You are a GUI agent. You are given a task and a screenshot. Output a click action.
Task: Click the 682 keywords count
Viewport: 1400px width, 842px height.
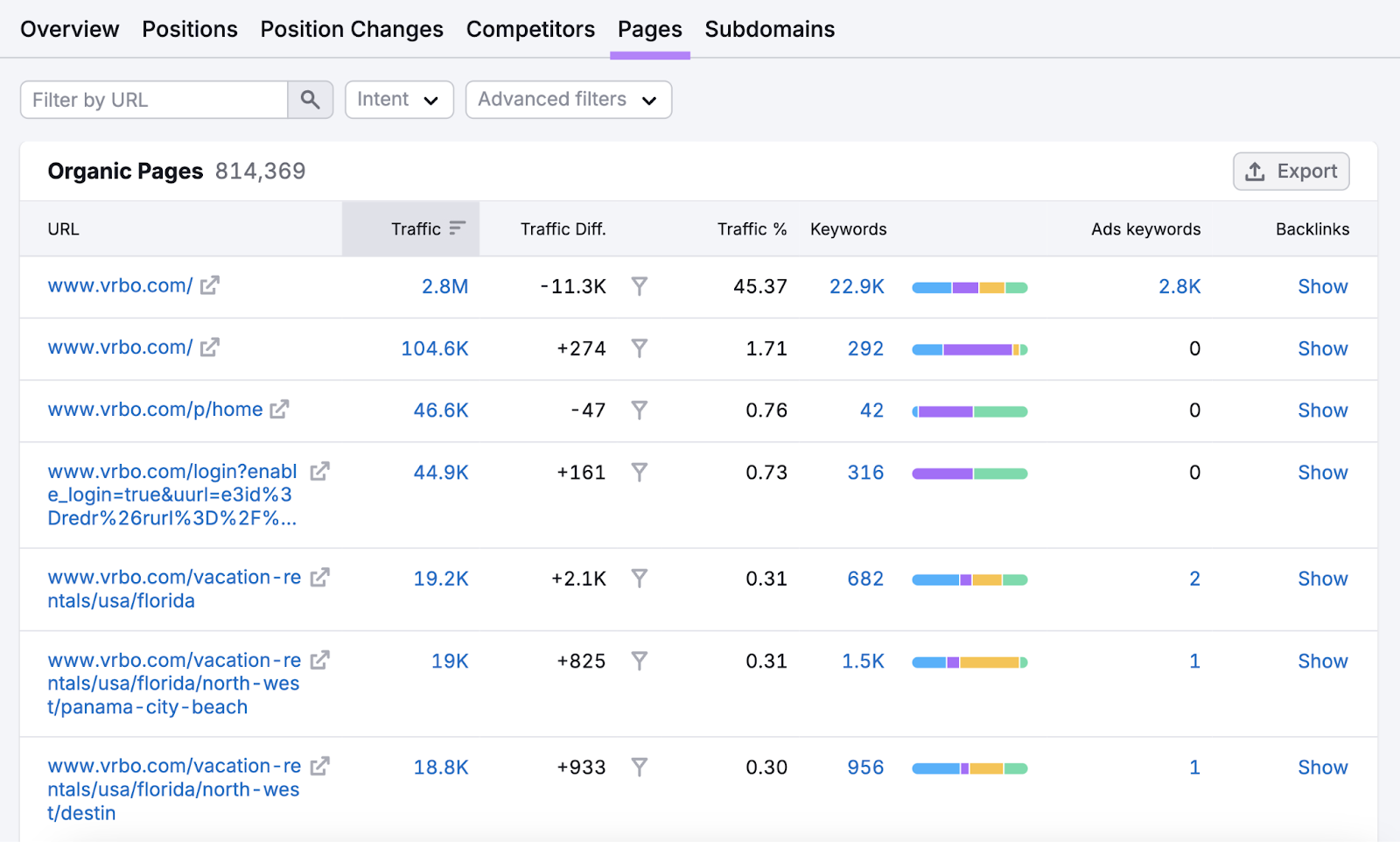click(865, 579)
